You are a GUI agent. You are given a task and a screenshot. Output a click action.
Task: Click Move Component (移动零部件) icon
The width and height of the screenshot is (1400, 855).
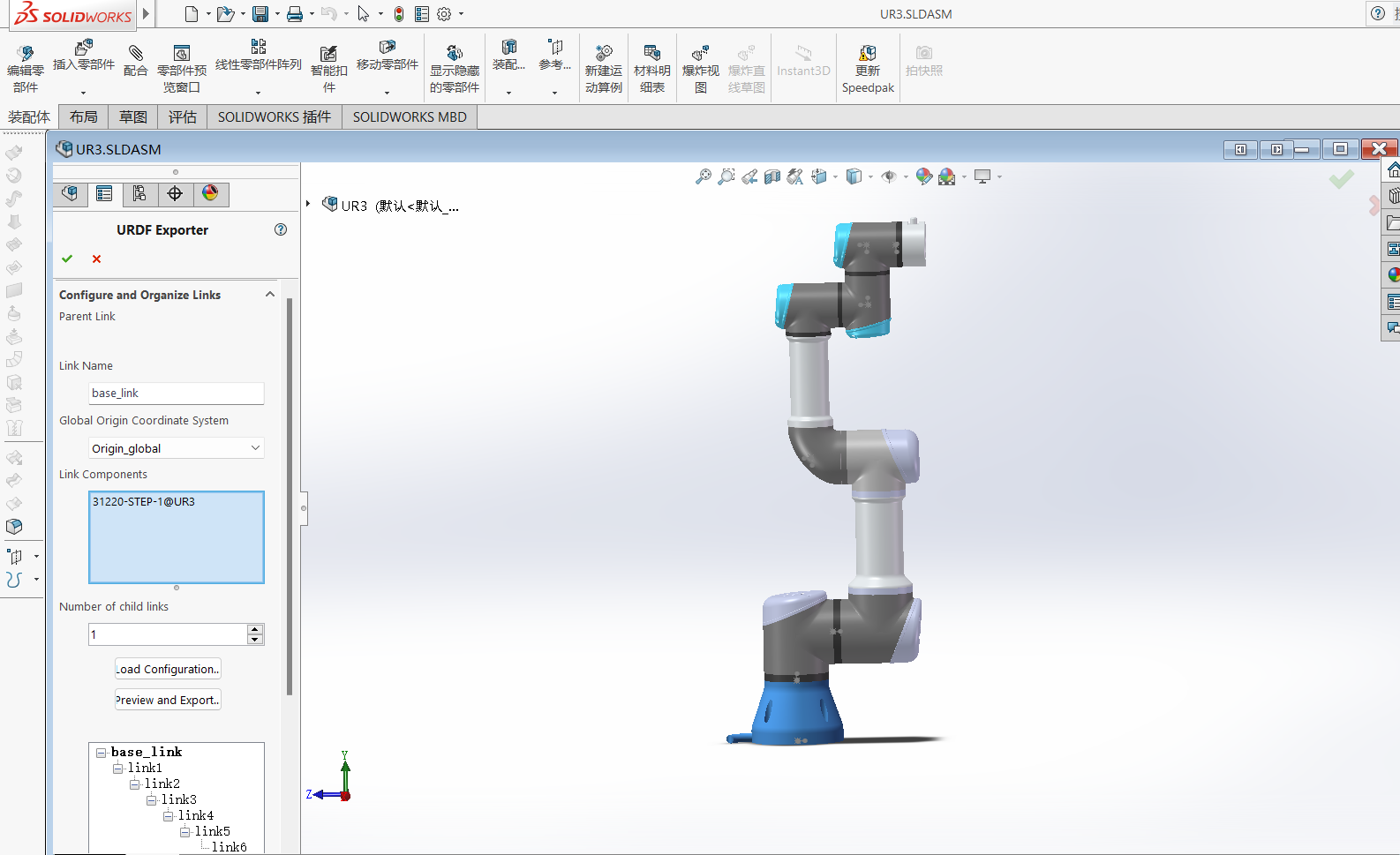(x=387, y=47)
